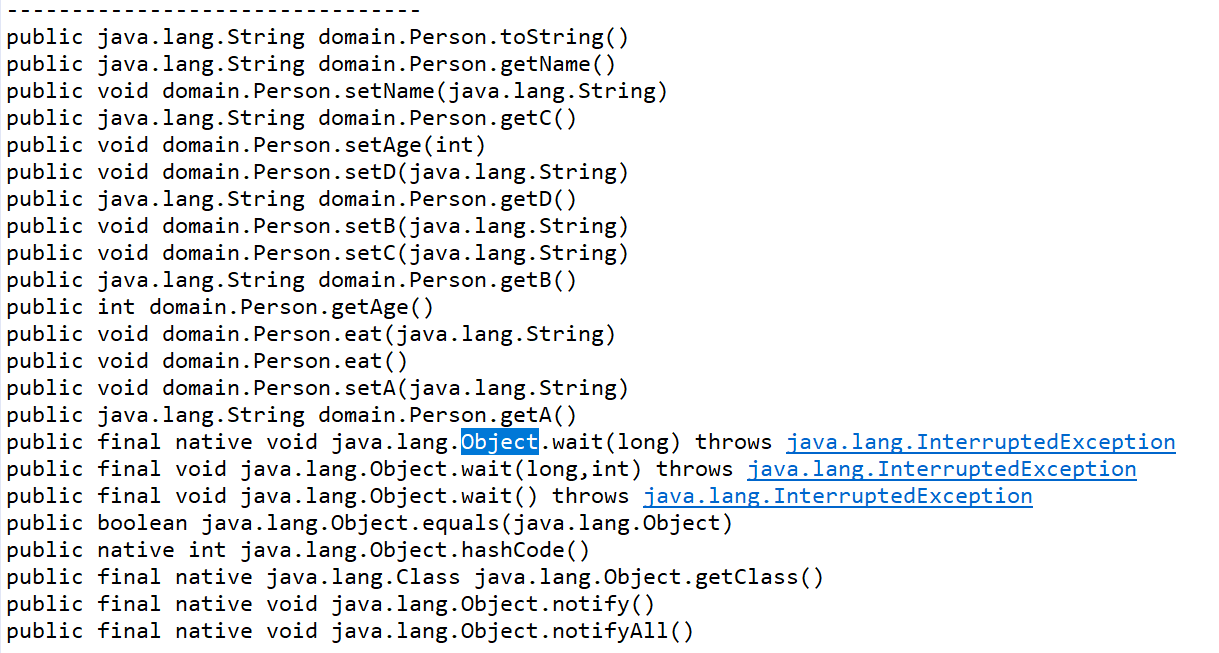Click the Object.equals(java.lang.Object) line
1219x653 pixels.
point(370,523)
